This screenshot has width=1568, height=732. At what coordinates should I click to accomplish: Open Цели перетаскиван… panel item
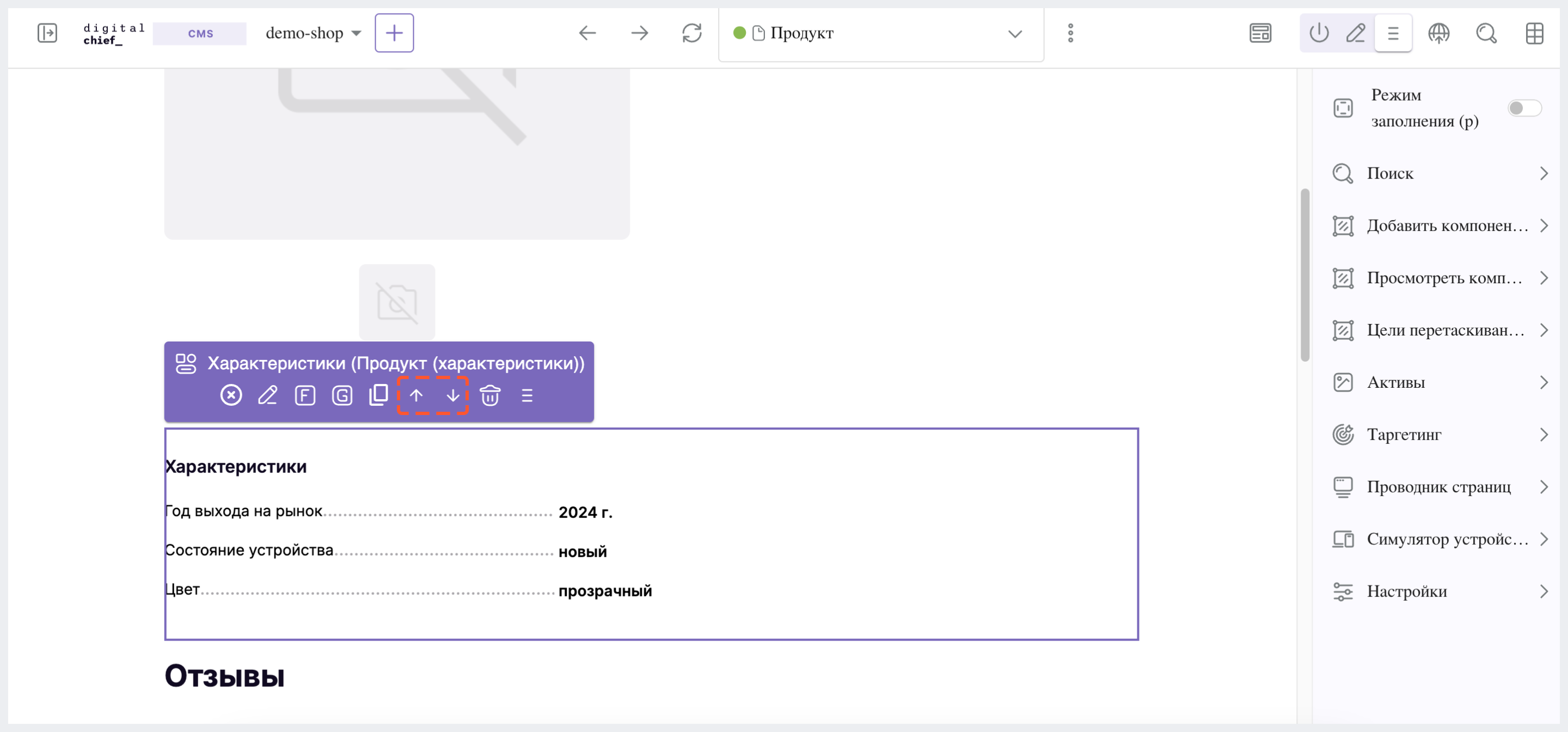tap(1439, 330)
